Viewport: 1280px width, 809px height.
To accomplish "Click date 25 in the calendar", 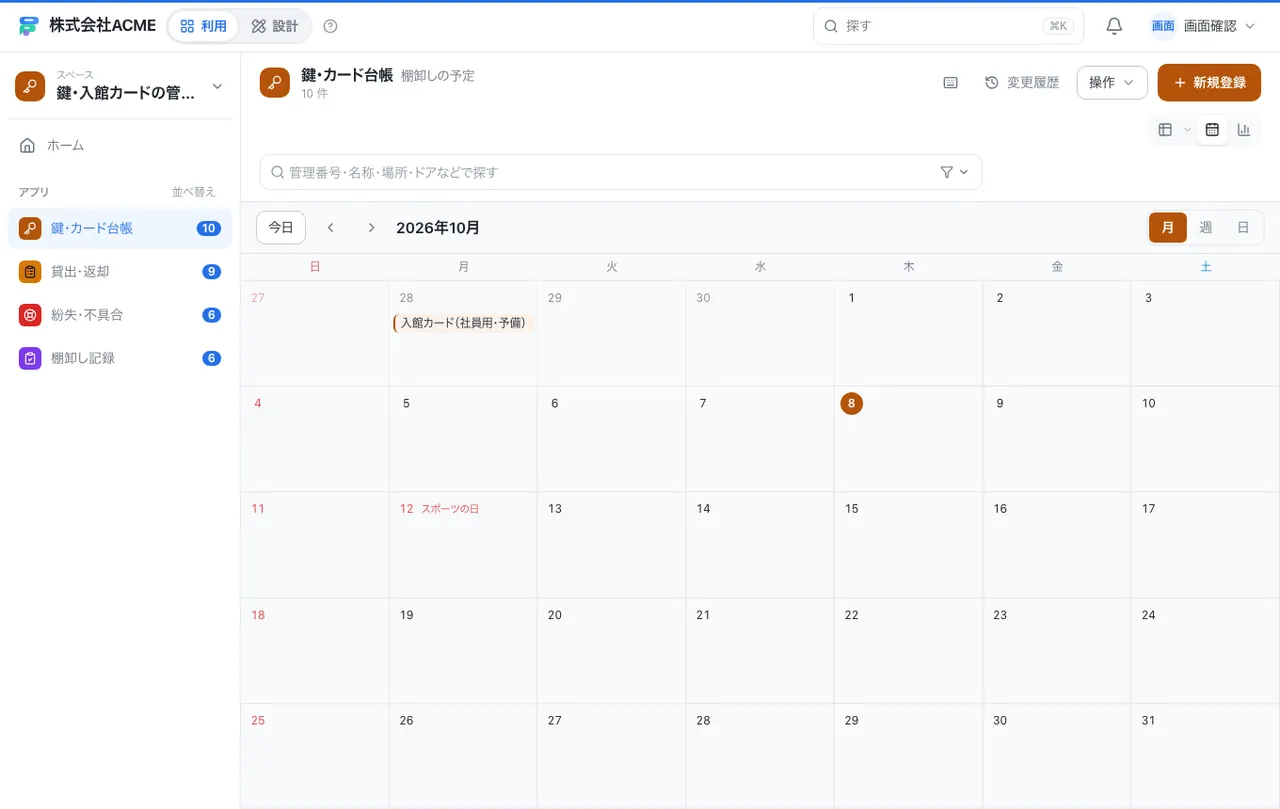I will [258, 720].
